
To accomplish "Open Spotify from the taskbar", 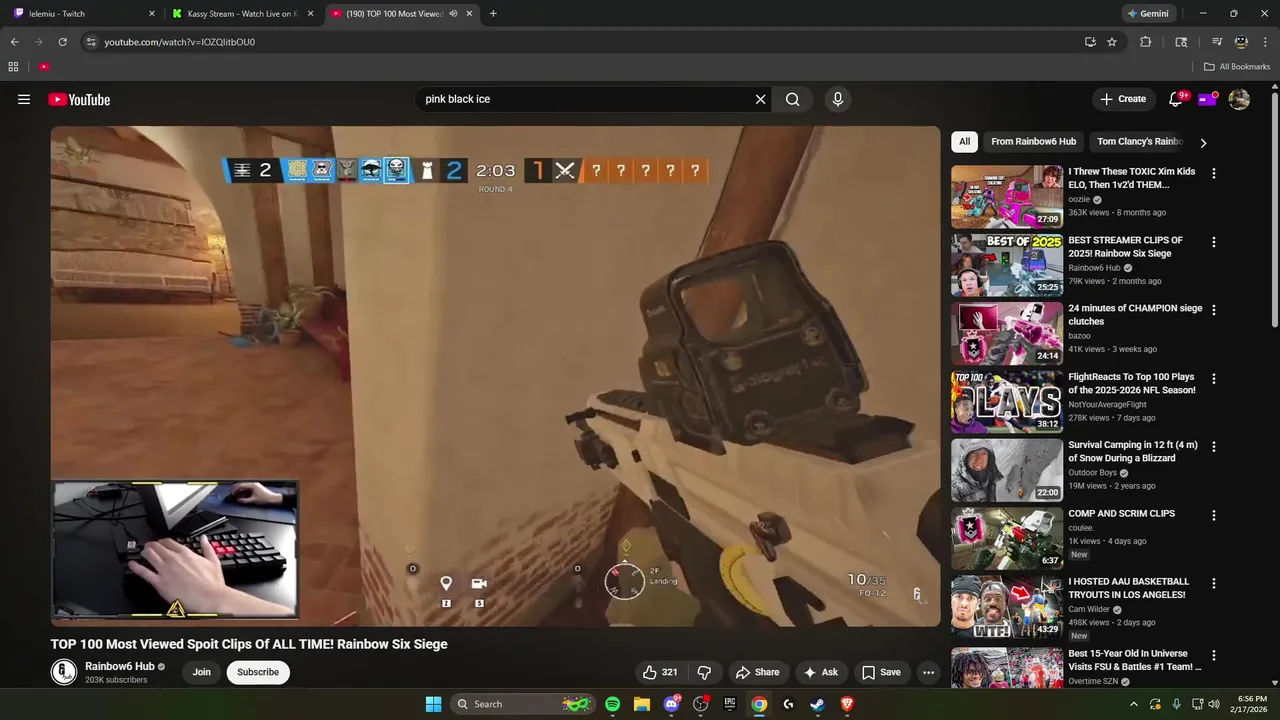I will (x=612, y=704).
